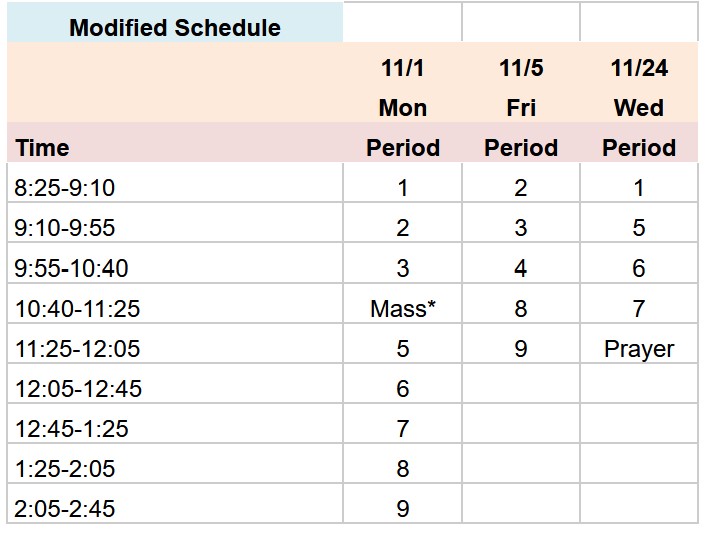
Task: Select the 12:45-1:25 time slot cell
Action: (x=72, y=429)
